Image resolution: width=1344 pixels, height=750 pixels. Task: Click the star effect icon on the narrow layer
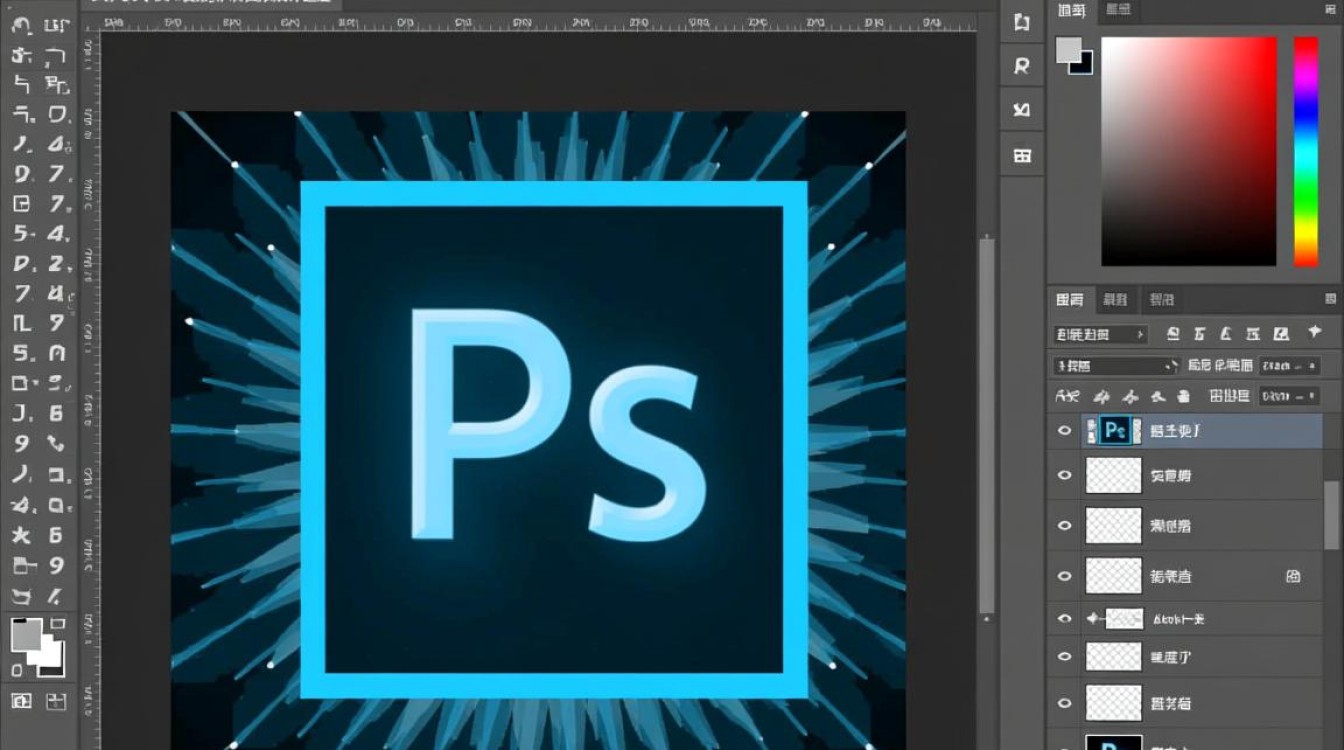tap(1092, 619)
